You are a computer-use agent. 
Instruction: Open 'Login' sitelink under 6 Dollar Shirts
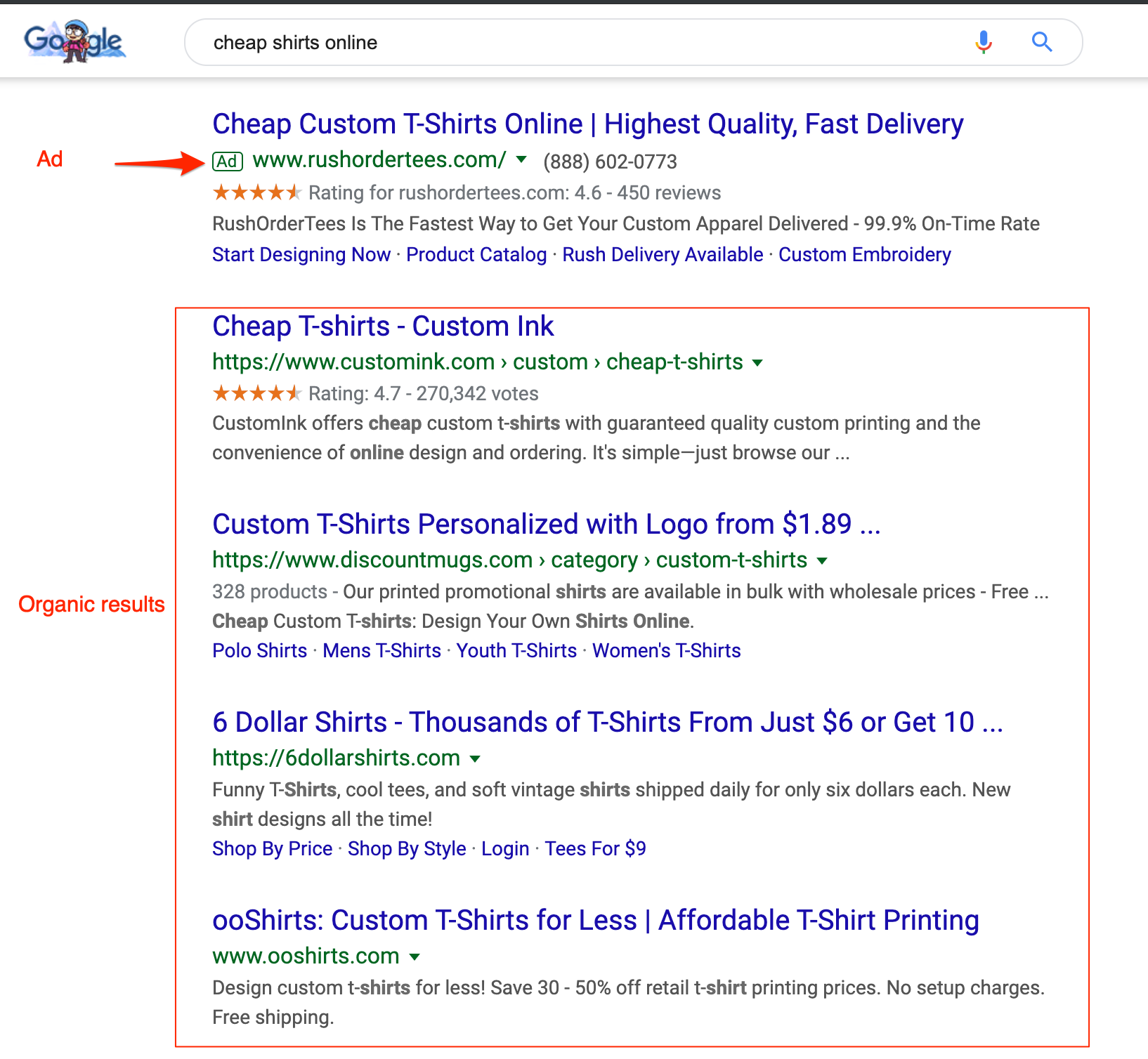(x=505, y=848)
